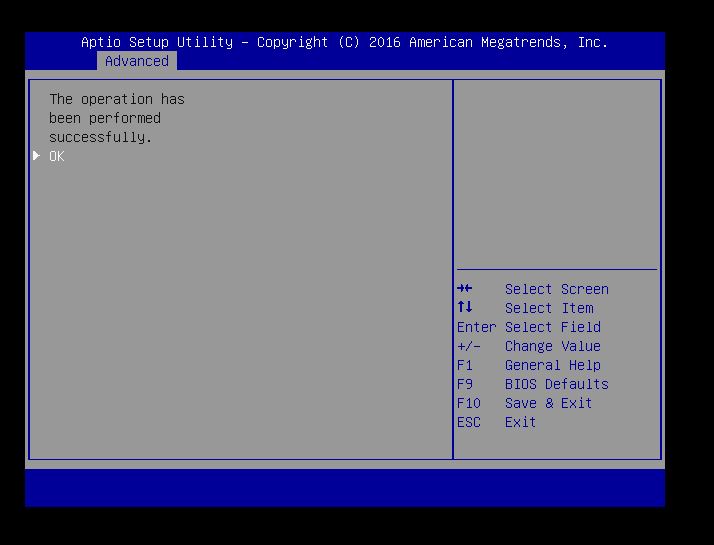714x545 pixels.
Task: Click the 'Save & Exit' text
Action: [x=548, y=403]
